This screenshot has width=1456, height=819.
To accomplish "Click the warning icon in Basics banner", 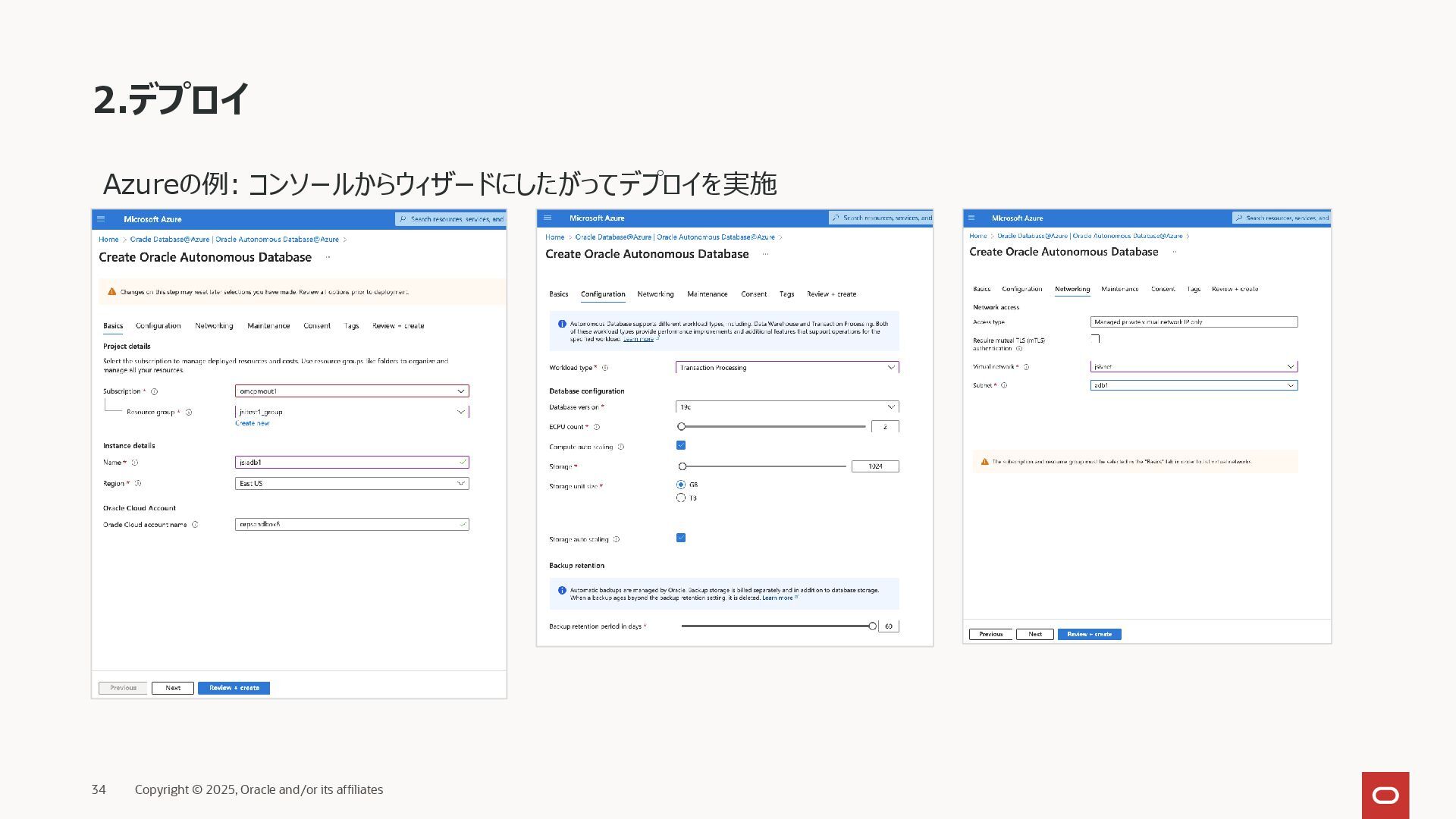I will (112, 292).
